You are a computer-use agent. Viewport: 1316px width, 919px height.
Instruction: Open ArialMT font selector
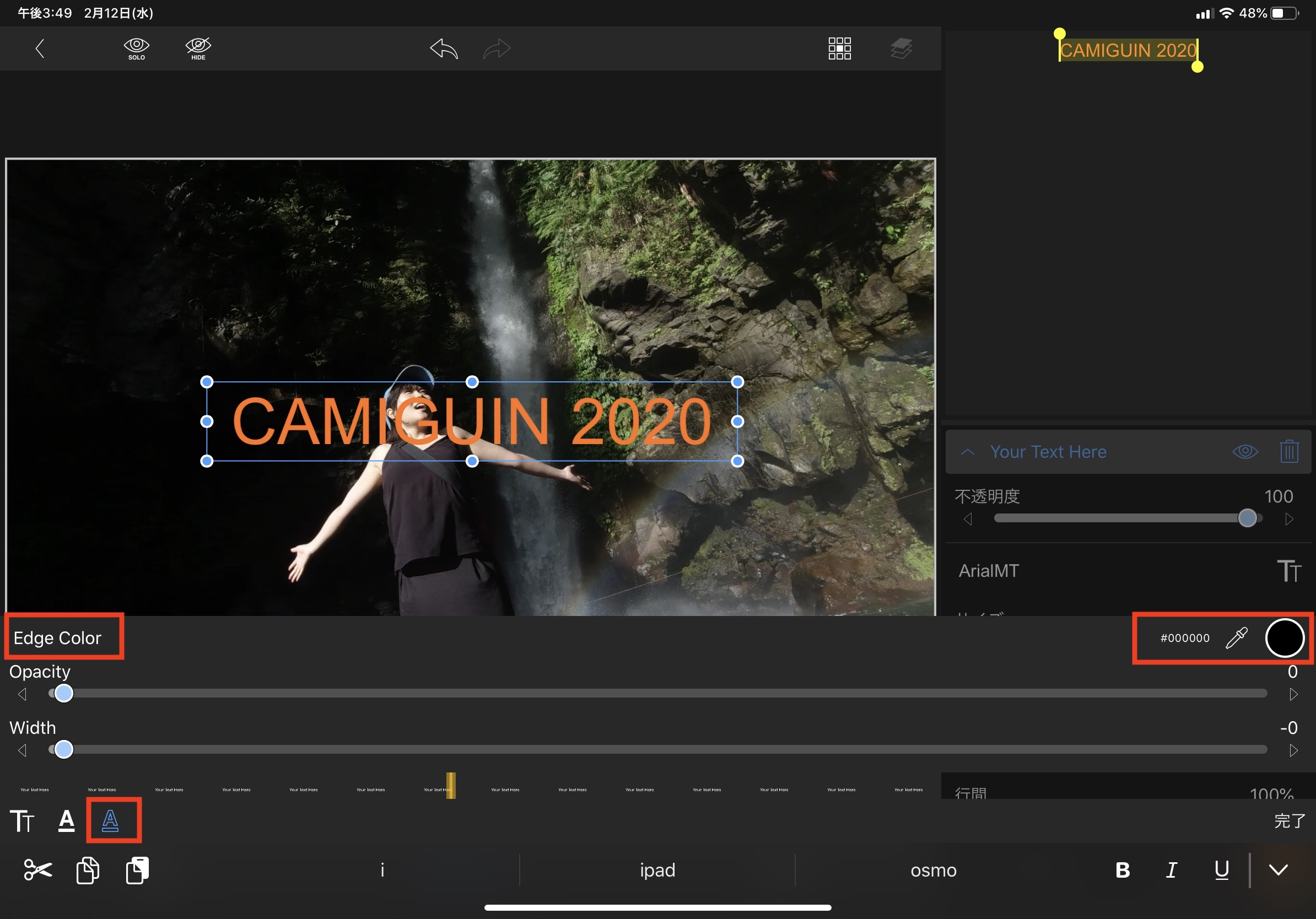(x=989, y=571)
